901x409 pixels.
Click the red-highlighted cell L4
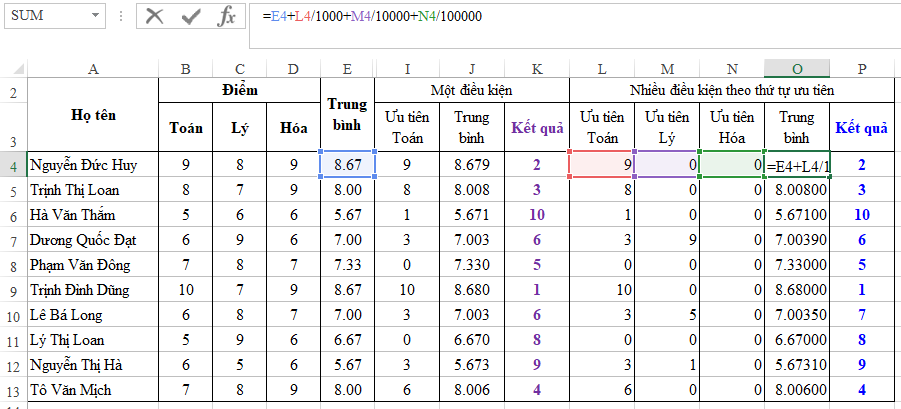601,164
